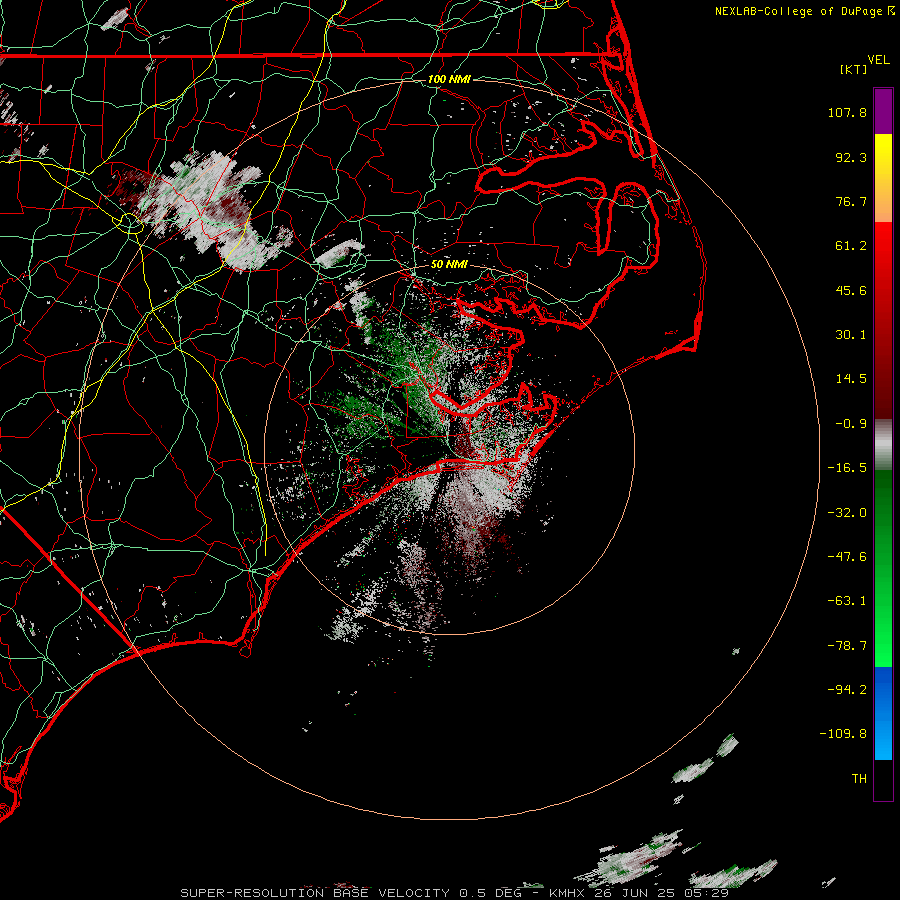Click the 30.1 scale value

click(x=851, y=335)
